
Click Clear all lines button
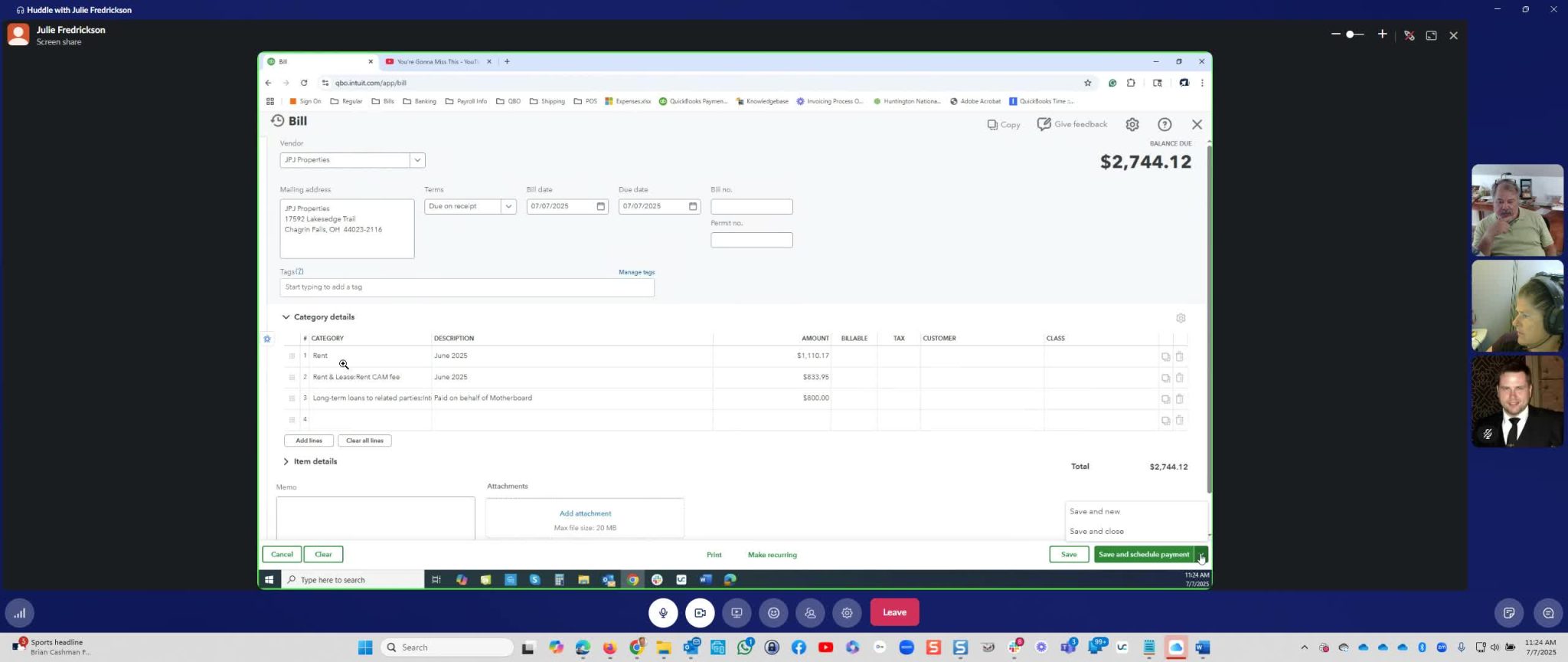(x=364, y=441)
